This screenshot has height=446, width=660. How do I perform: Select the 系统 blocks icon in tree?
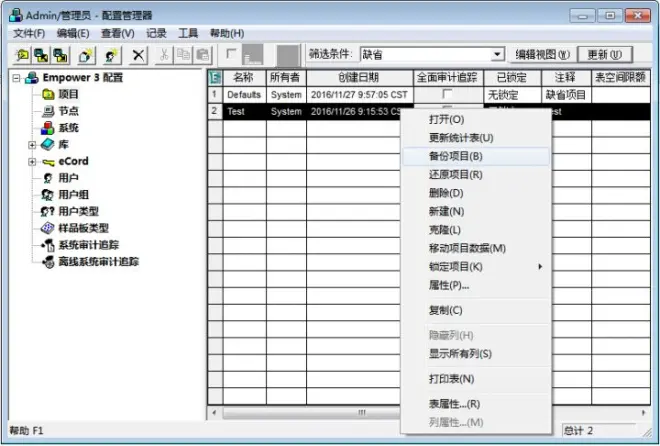(48, 128)
